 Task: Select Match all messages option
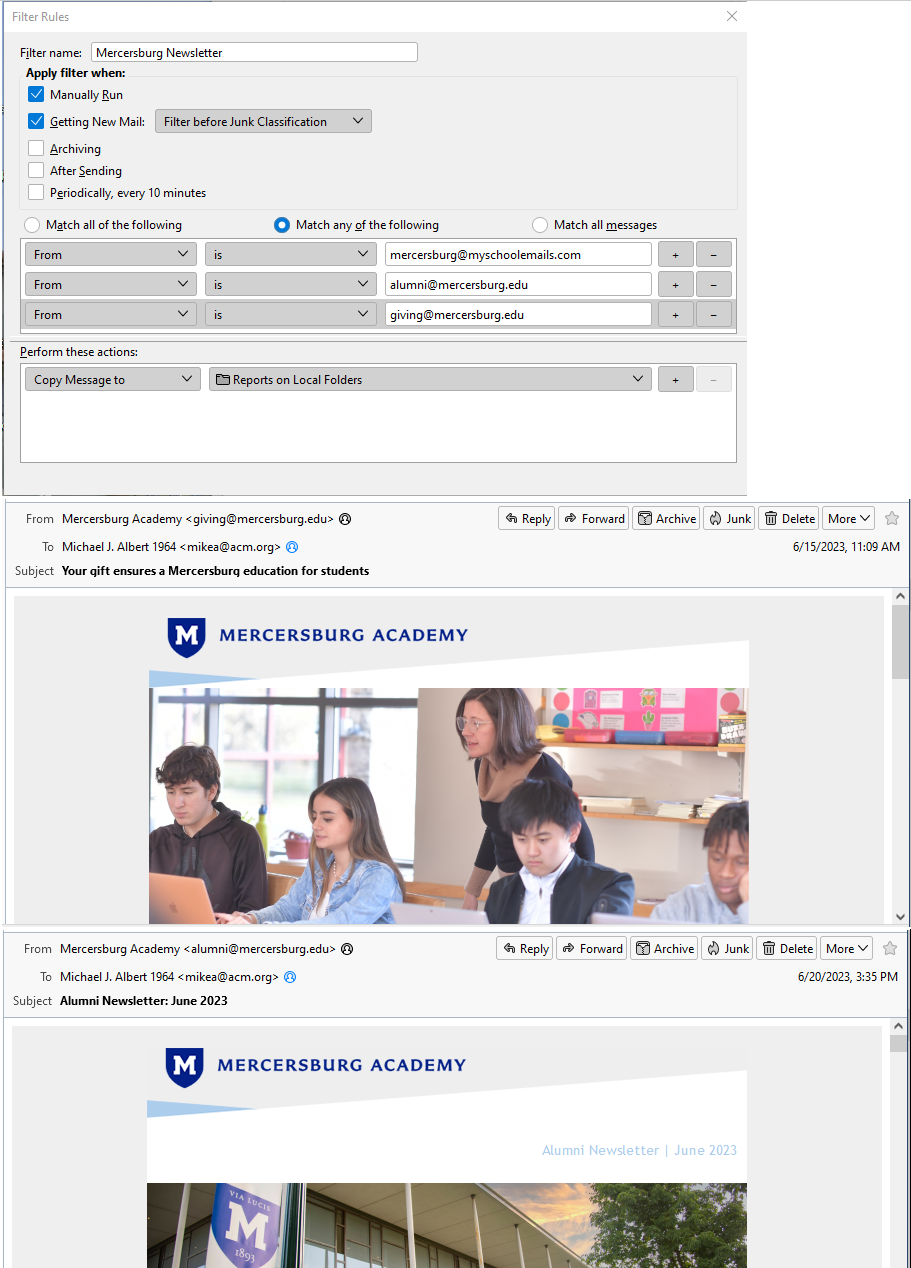click(540, 225)
